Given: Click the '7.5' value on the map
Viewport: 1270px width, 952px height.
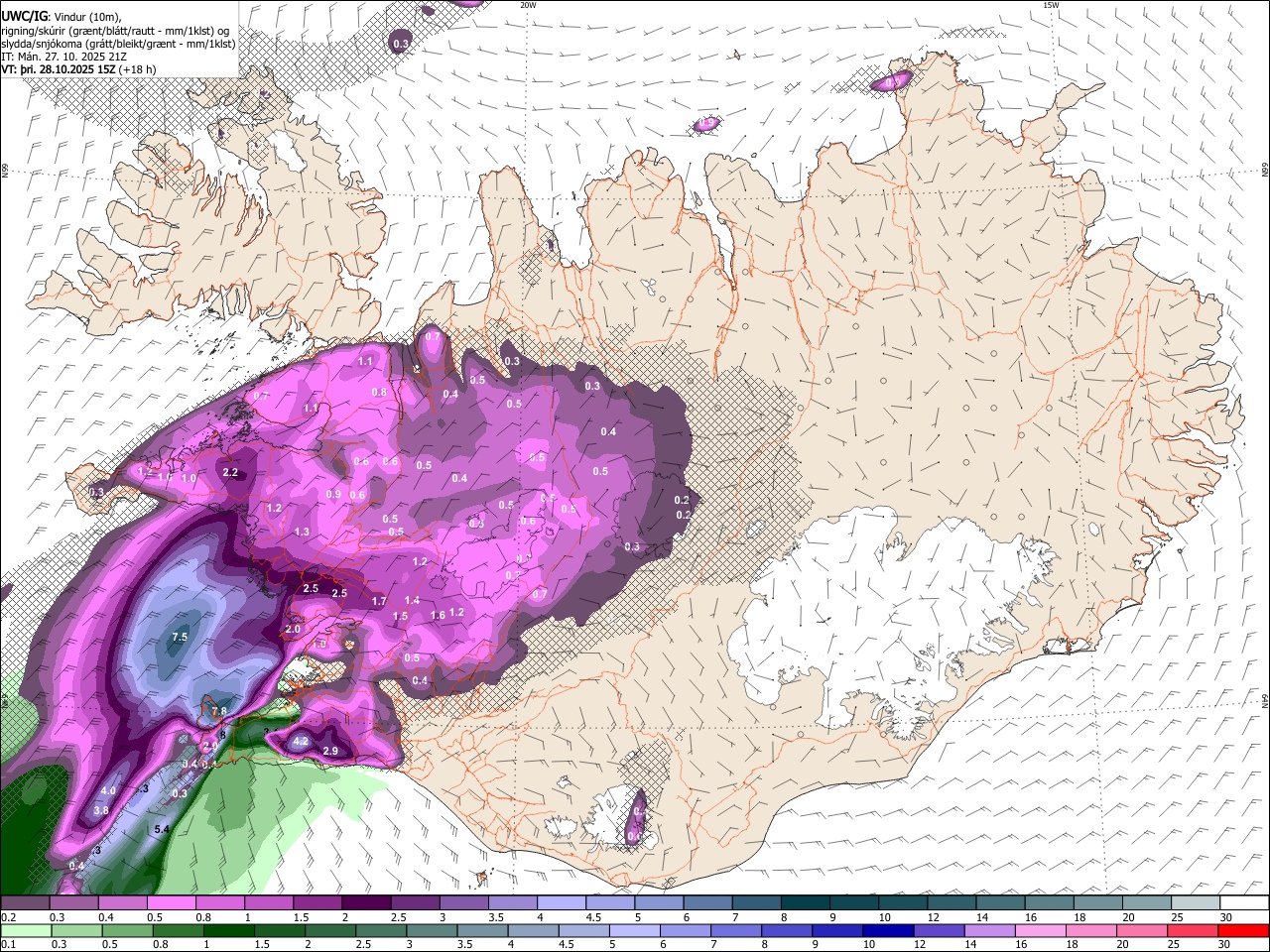Looking at the screenshot, I should click(x=180, y=637).
